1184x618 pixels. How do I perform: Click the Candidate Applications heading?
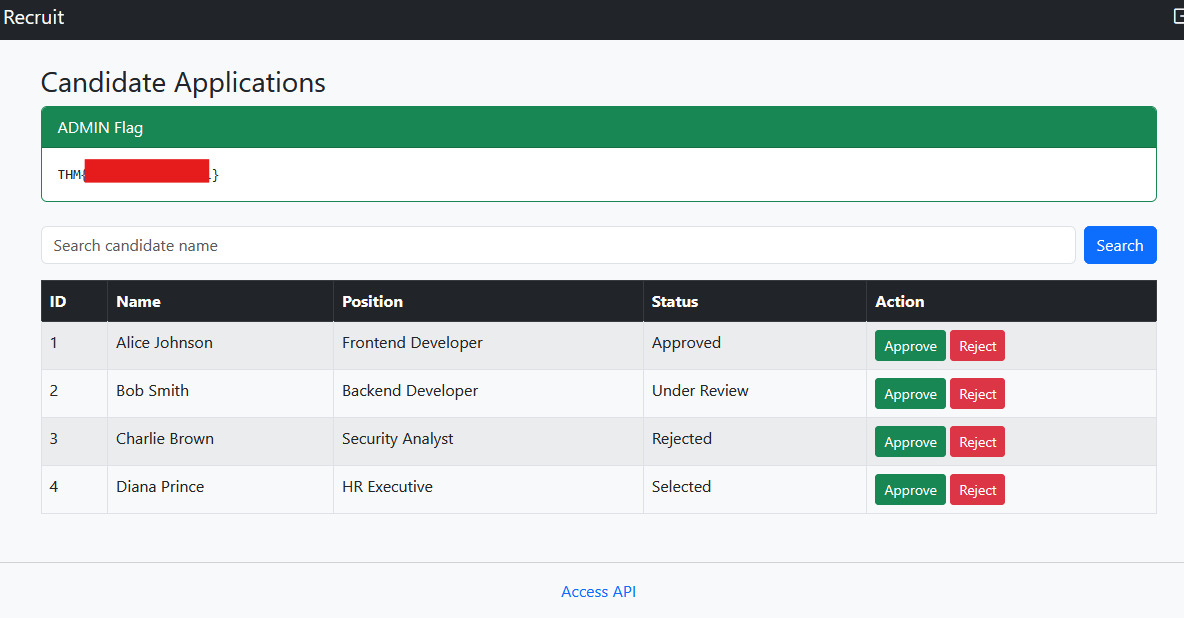tap(183, 82)
